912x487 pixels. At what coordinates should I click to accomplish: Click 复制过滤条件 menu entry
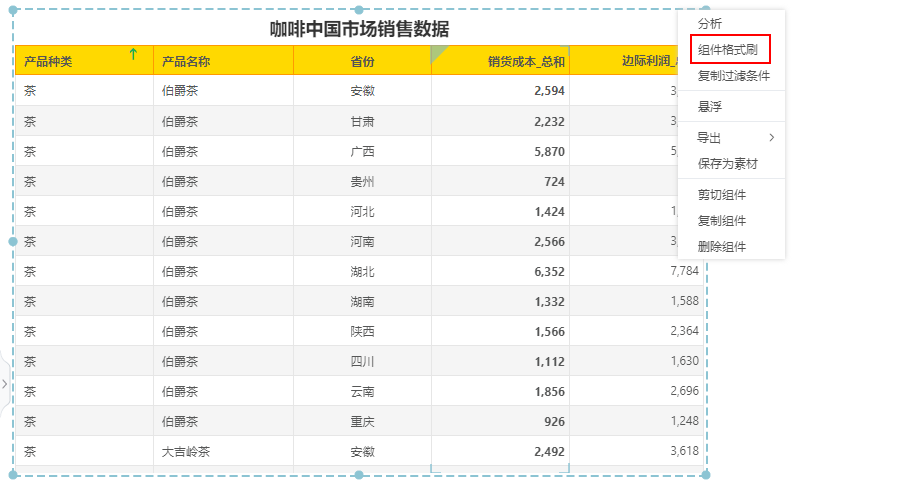pyautogui.click(x=733, y=76)
